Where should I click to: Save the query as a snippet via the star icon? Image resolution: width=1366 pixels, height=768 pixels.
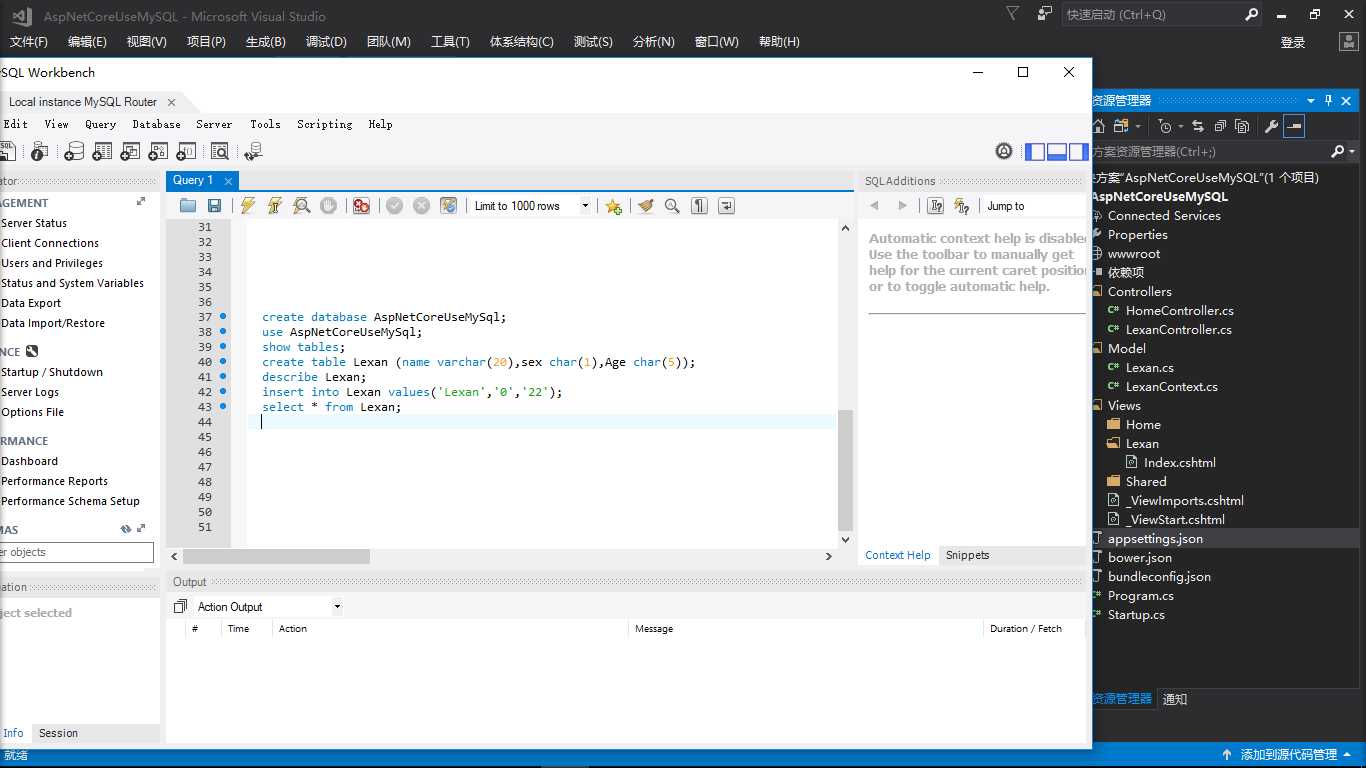click(613, 206)
